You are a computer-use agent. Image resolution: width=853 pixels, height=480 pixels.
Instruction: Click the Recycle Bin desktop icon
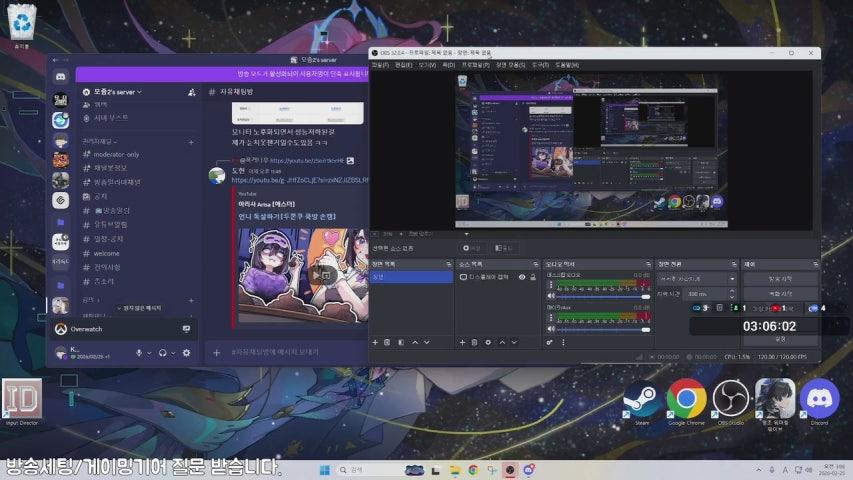(21, 25)
